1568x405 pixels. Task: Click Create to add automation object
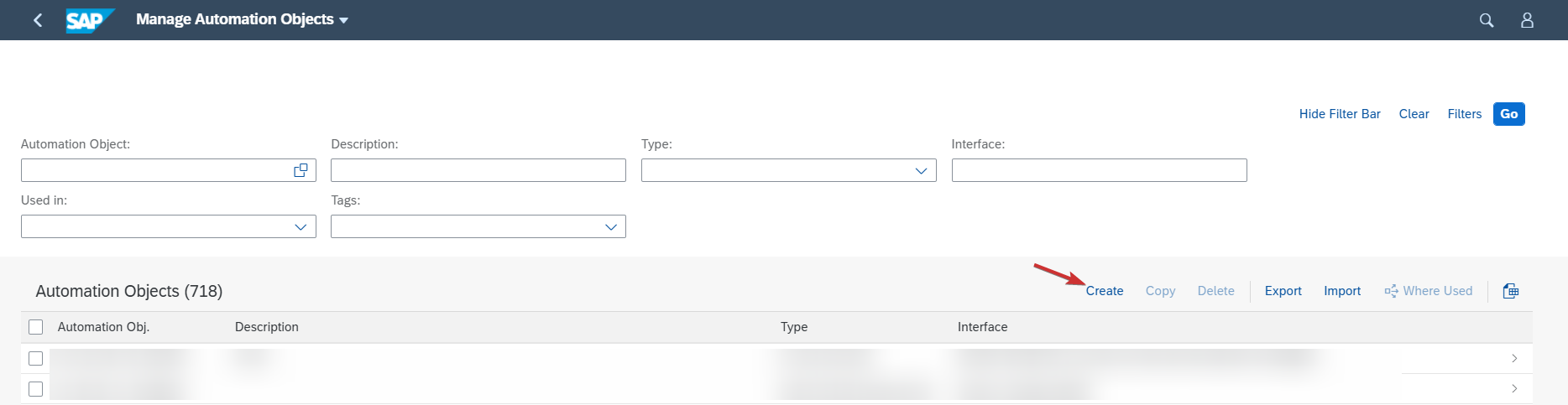[1105, 291]
